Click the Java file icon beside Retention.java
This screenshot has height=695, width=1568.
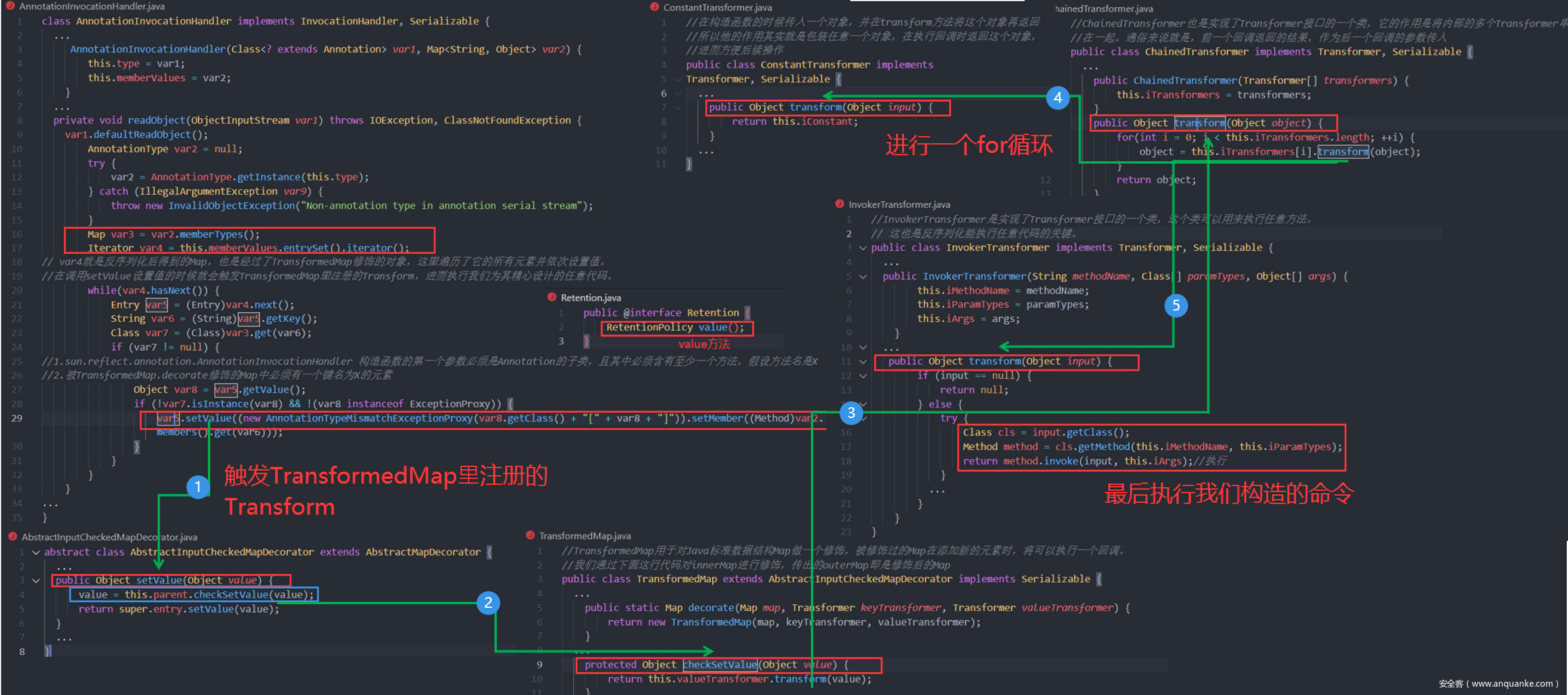click(552, 297)
